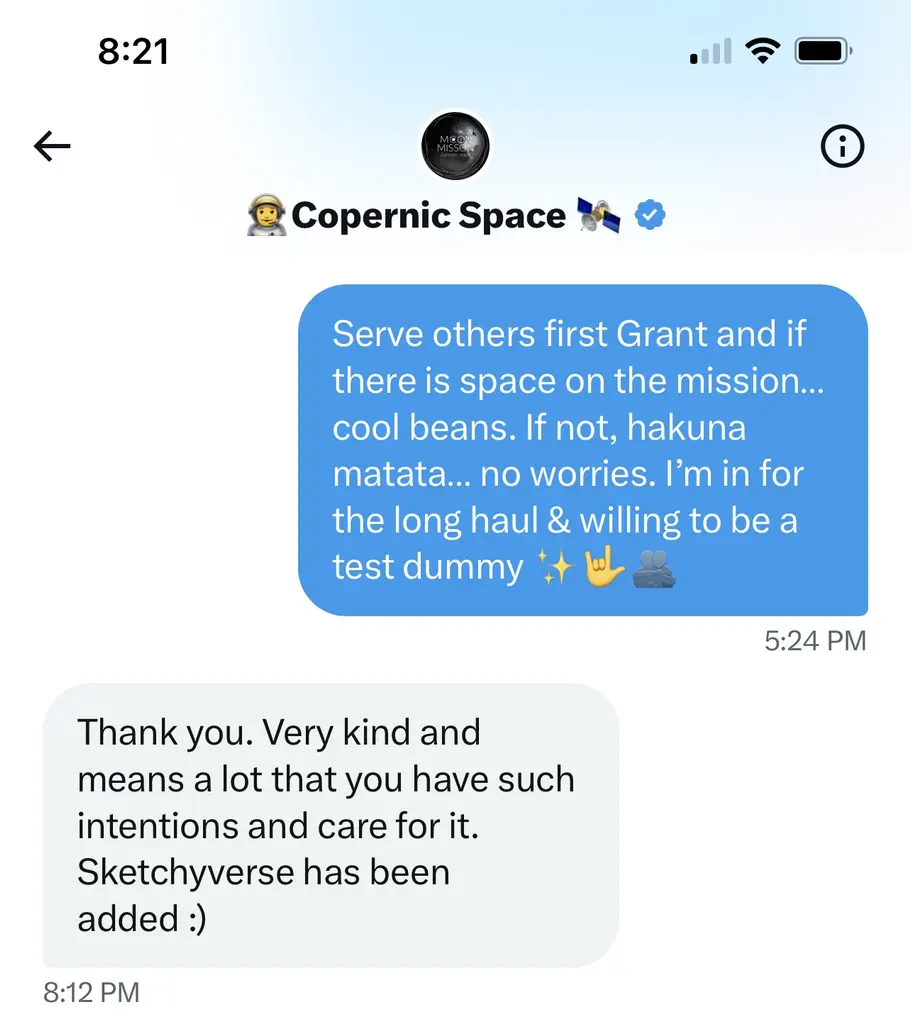Tap the 5:24 PM timestamp
This screenshot has width=911, height=1024.
pyautogui.click(x=815, y=641)
